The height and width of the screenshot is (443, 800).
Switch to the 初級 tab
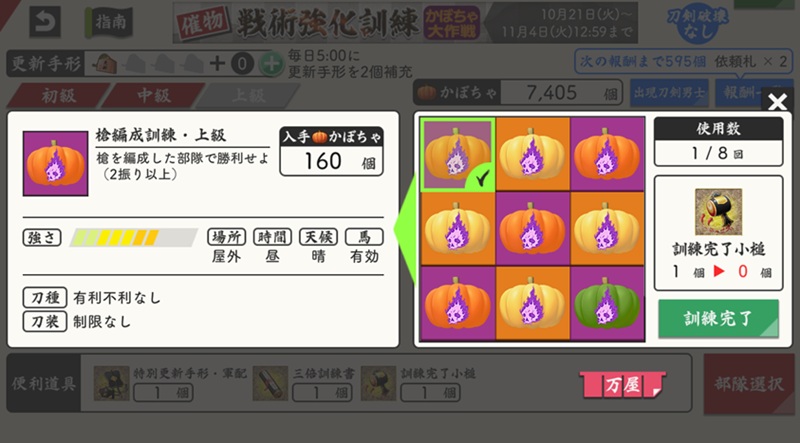[x=58, y=95]
